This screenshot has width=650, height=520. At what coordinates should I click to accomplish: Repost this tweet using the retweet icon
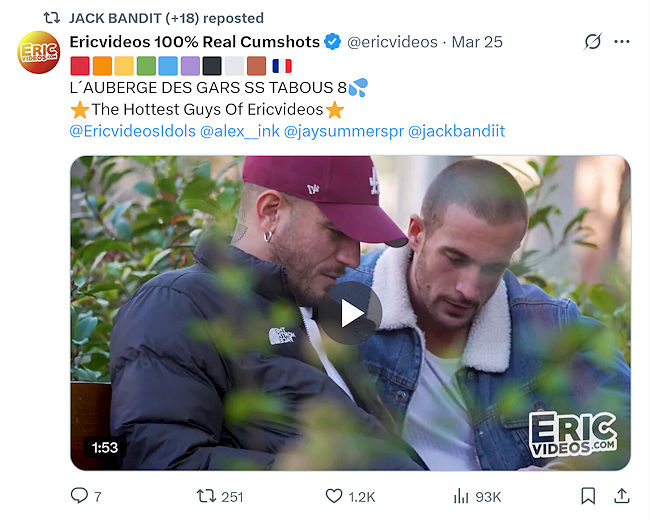tap(206, 496)
